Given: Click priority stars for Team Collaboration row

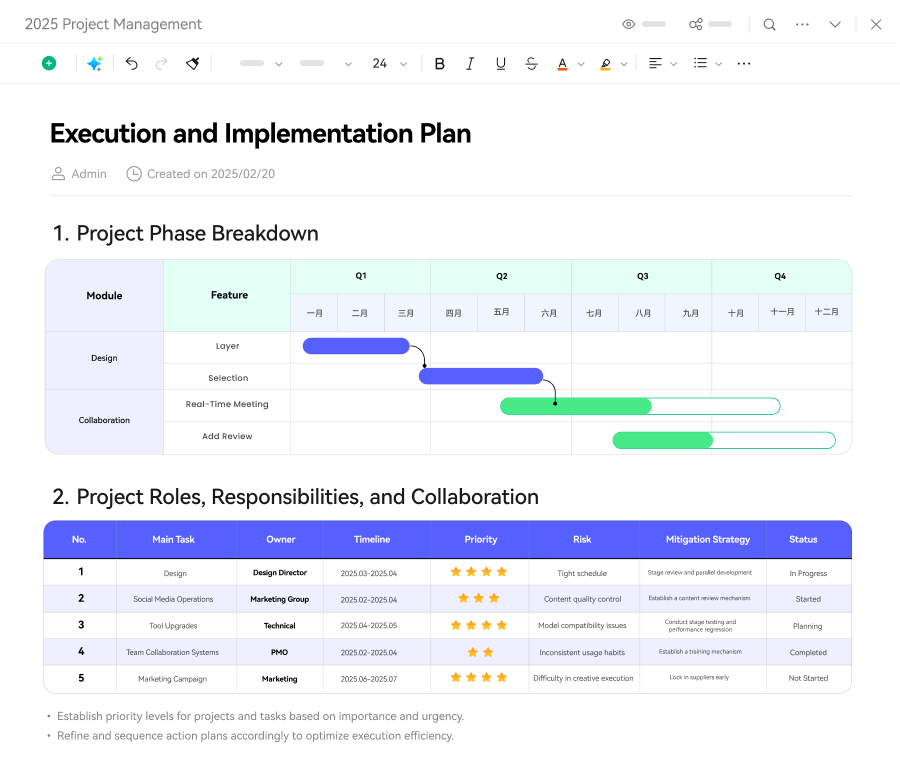Looking at the screenshot, I should point(480,652).
